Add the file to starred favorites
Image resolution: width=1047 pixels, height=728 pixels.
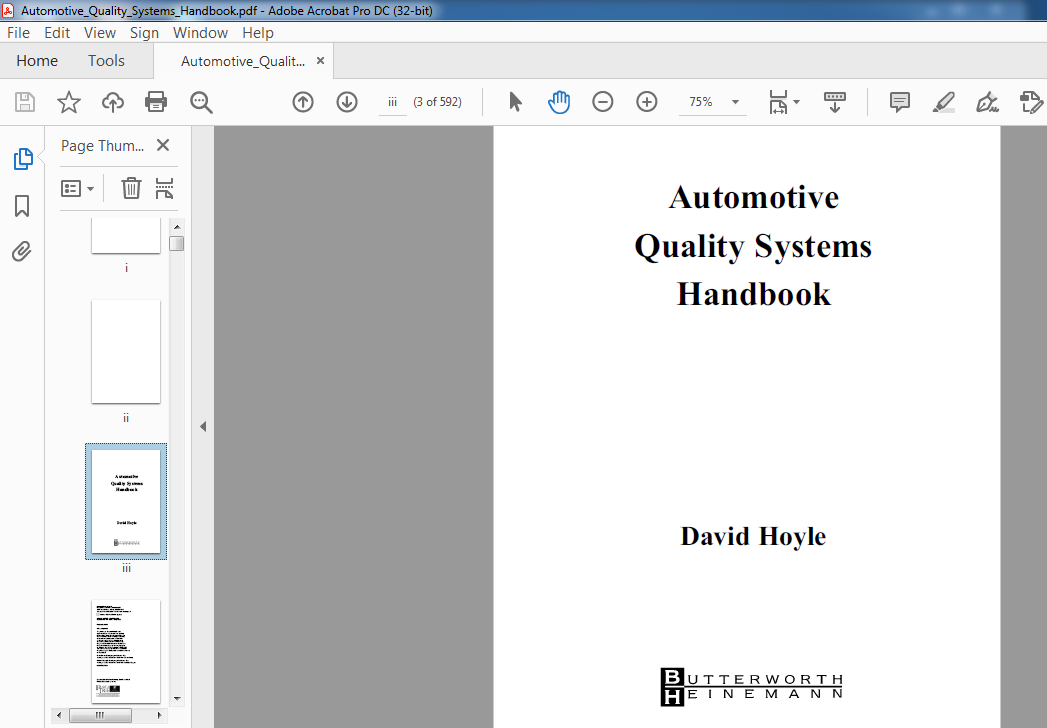click(x=69, y=102)
